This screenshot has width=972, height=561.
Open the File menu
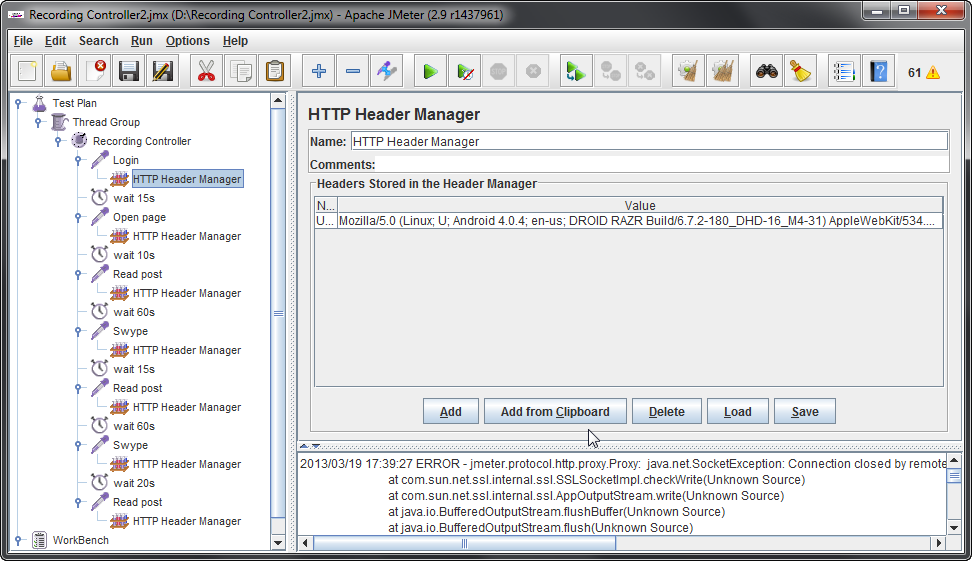[x=23, y=41]
